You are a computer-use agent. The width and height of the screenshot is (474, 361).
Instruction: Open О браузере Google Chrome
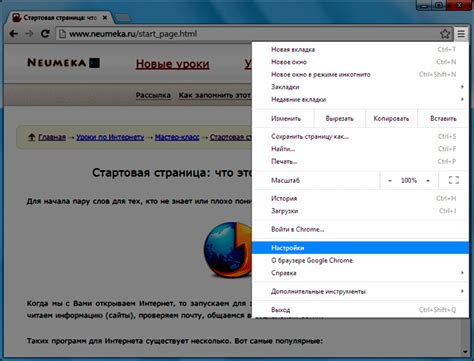click(x=360, y=260)
